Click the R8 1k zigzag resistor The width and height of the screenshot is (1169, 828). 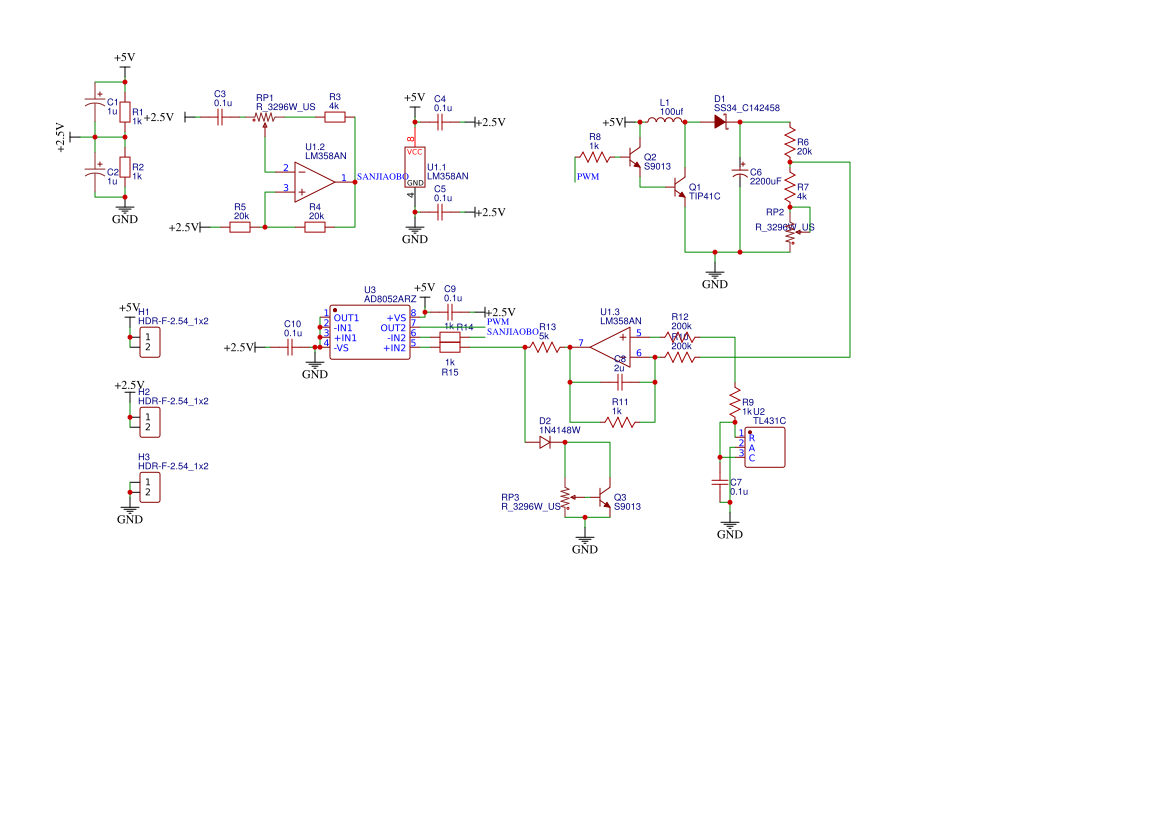coord(596,157)
